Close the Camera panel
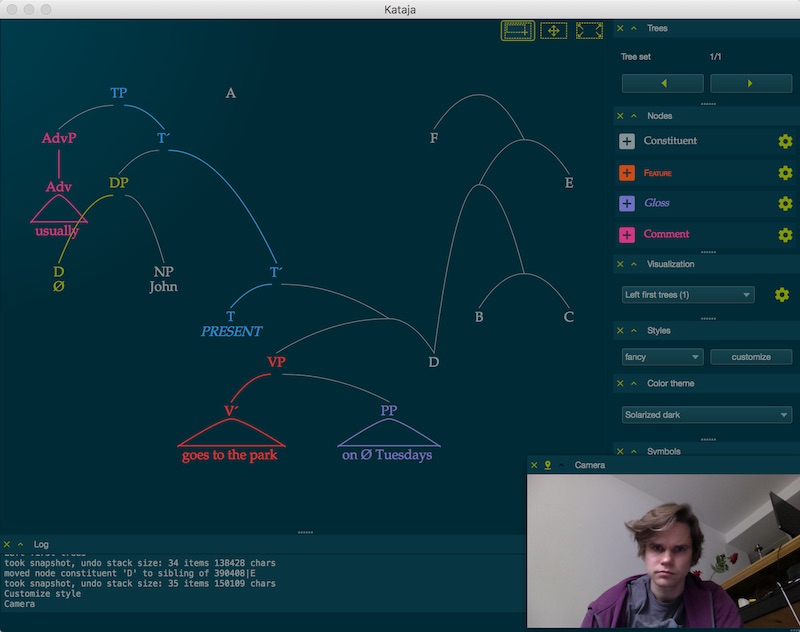Viewport: 800px width, 632px height. pos(534,465)
